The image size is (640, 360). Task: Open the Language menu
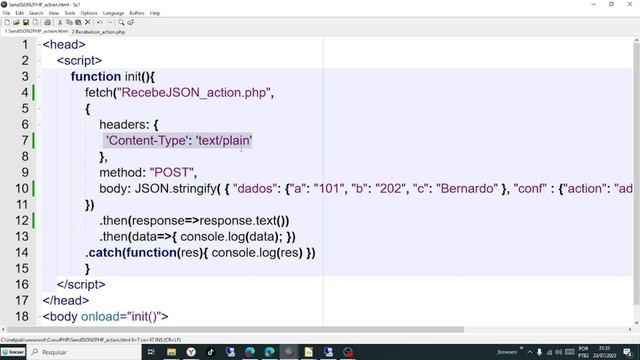click(x=113, y=13)
